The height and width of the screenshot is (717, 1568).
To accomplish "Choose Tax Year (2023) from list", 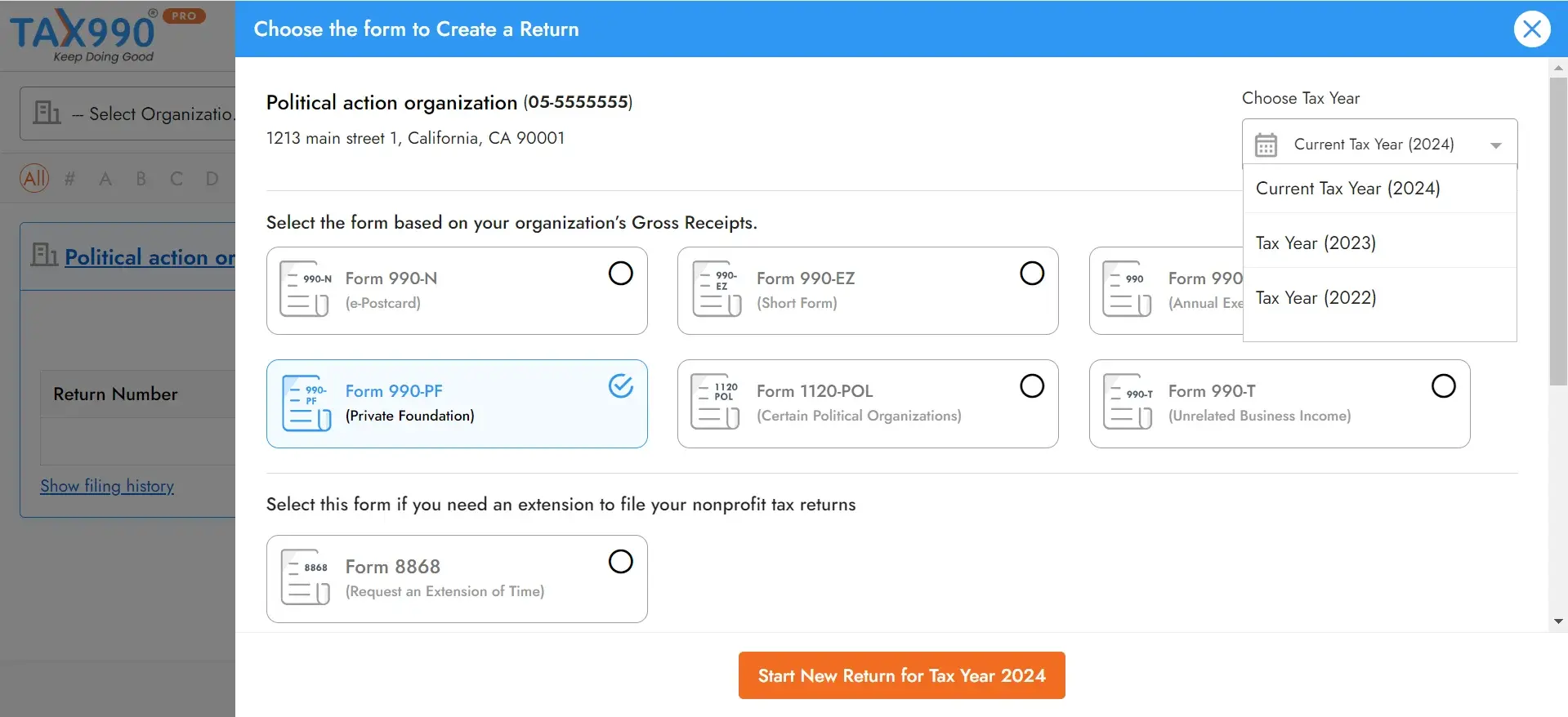I will (x=1379, y=243).
